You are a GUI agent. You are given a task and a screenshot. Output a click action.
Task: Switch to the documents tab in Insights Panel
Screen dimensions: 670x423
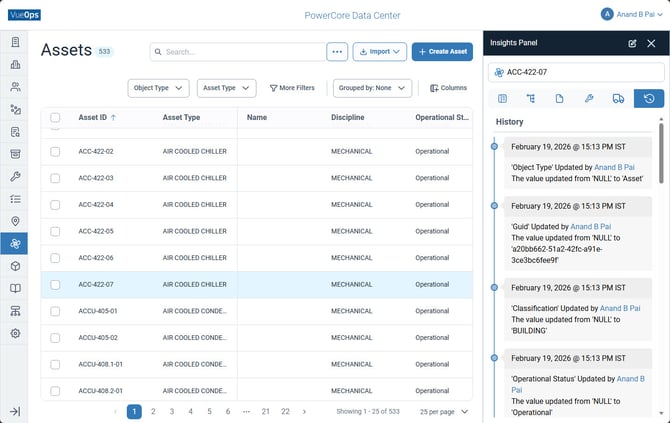coord(559,99)
